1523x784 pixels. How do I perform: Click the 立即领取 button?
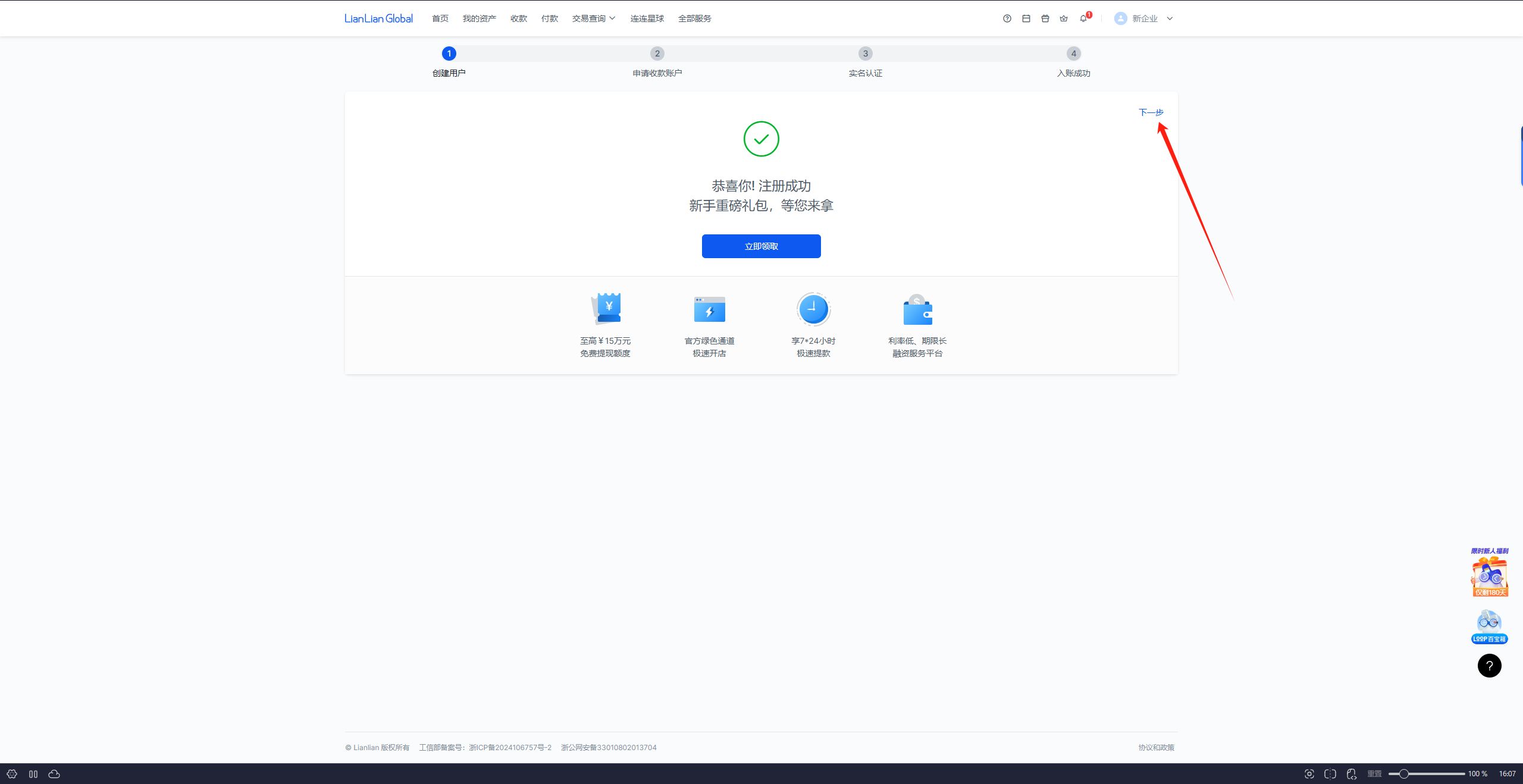pyautogui.click(x=761, y=246)
